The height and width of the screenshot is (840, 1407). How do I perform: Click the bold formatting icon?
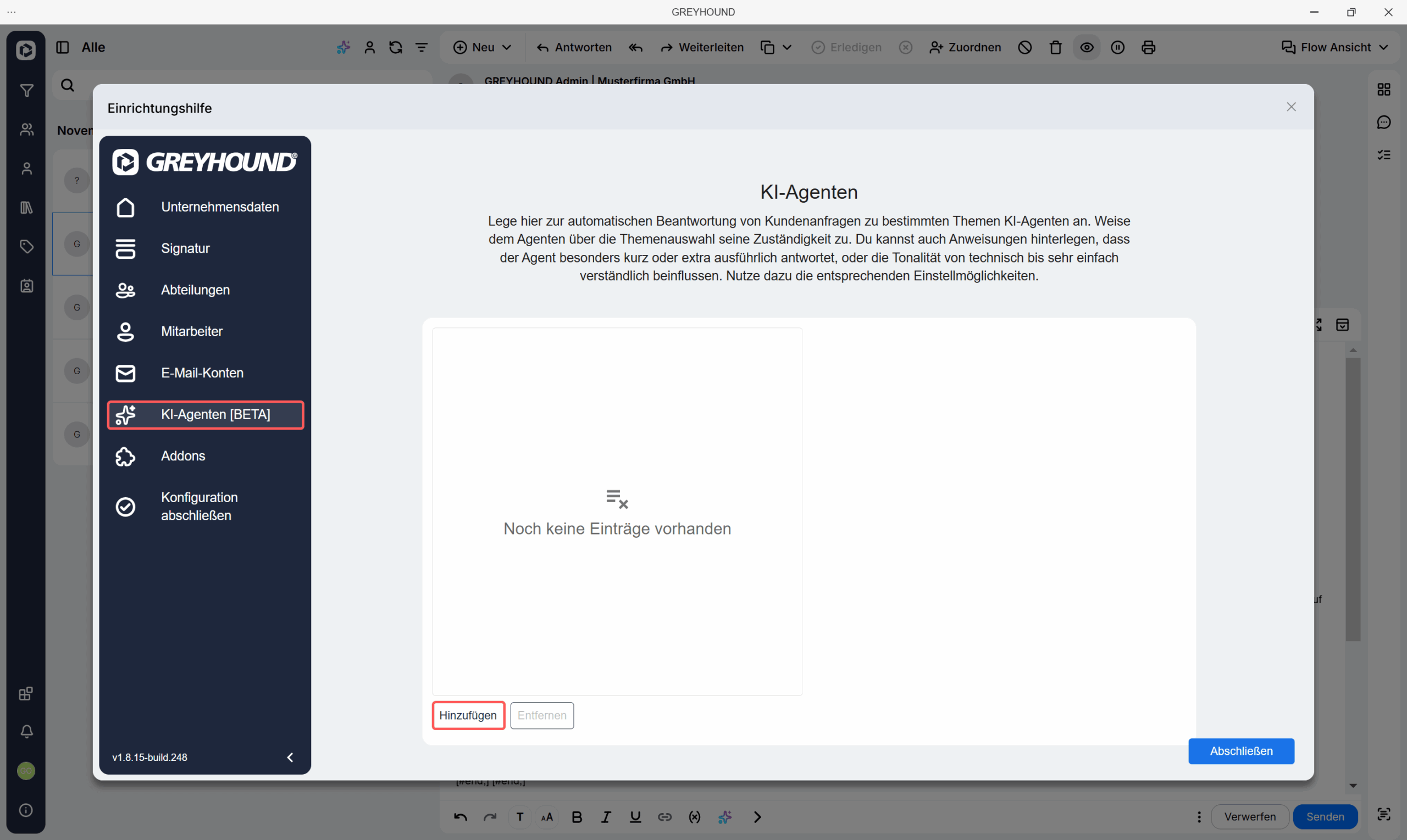pos(577,817)
